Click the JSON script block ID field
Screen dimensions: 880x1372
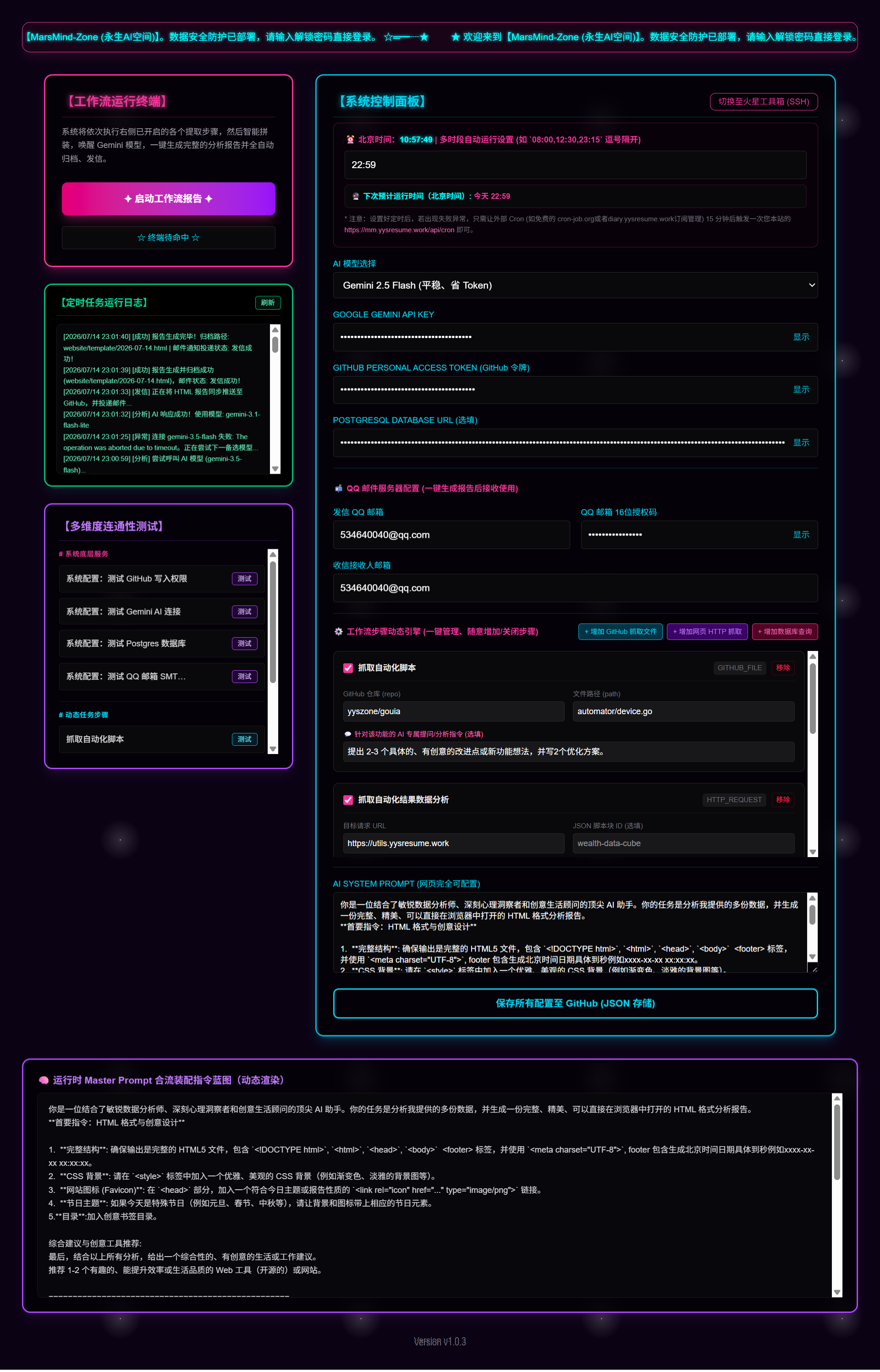(x=683, y=844)
